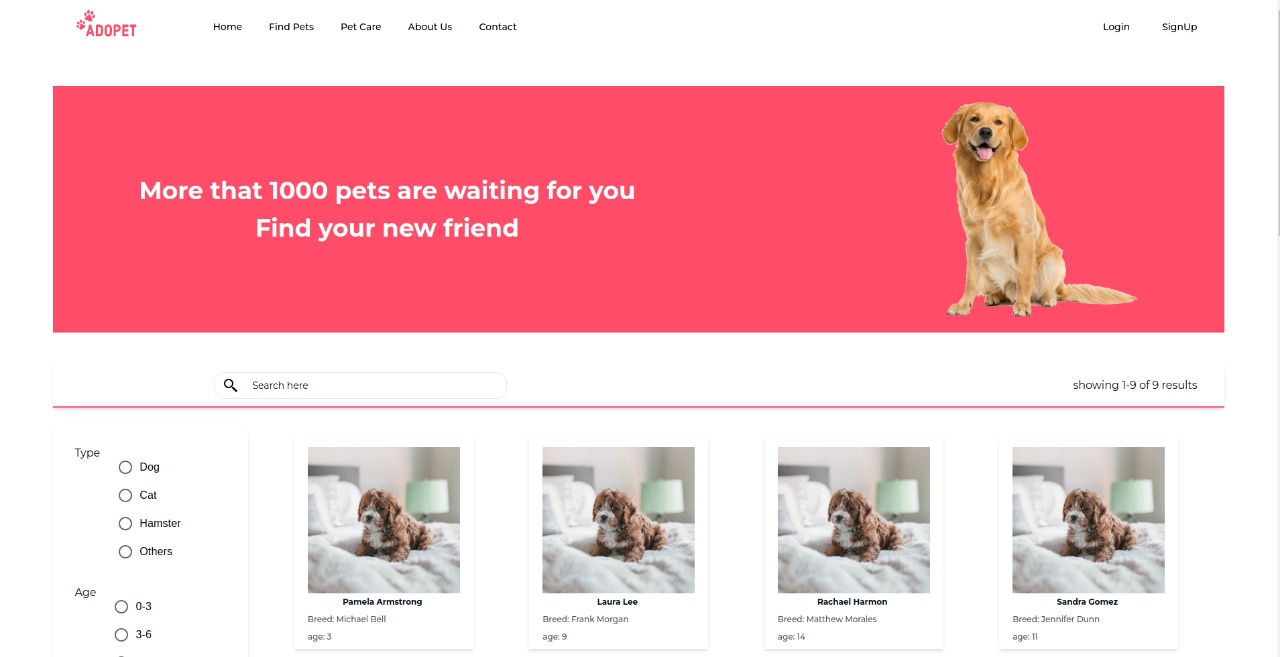Go to the Find Pets page
1280x657 pixels.
point(291,27)
